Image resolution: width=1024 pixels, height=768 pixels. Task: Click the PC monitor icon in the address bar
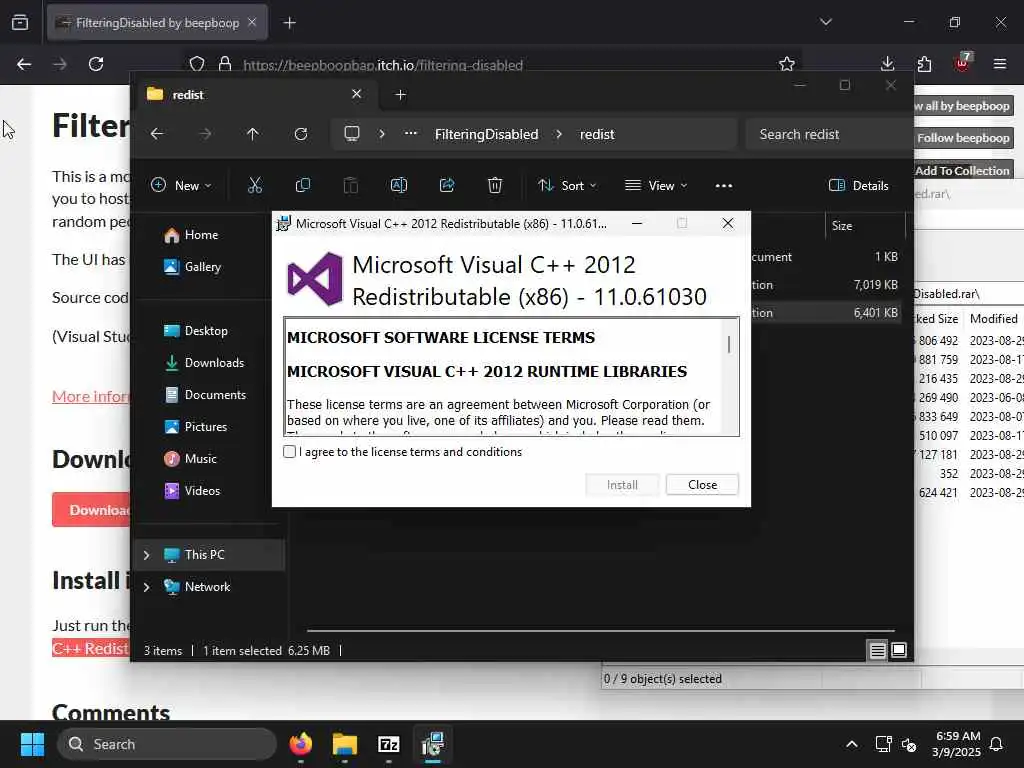point(352,134)
